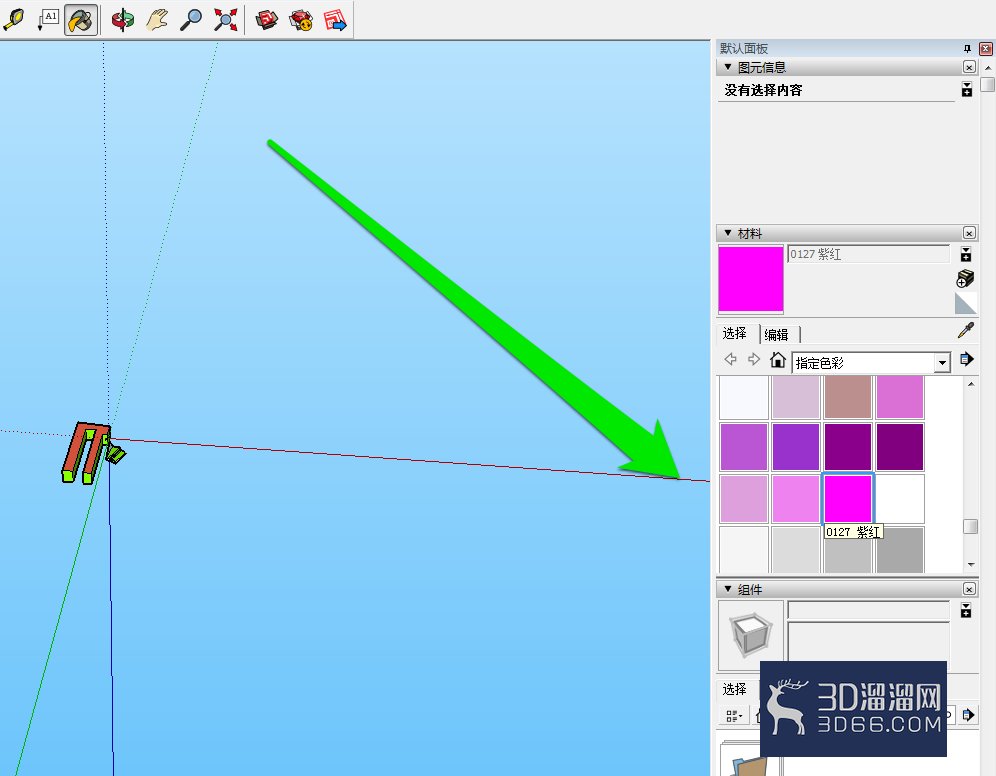Select the pale plum swatch in third row
Viewport: 996px width, 776px height.
[x=744, y=498]
